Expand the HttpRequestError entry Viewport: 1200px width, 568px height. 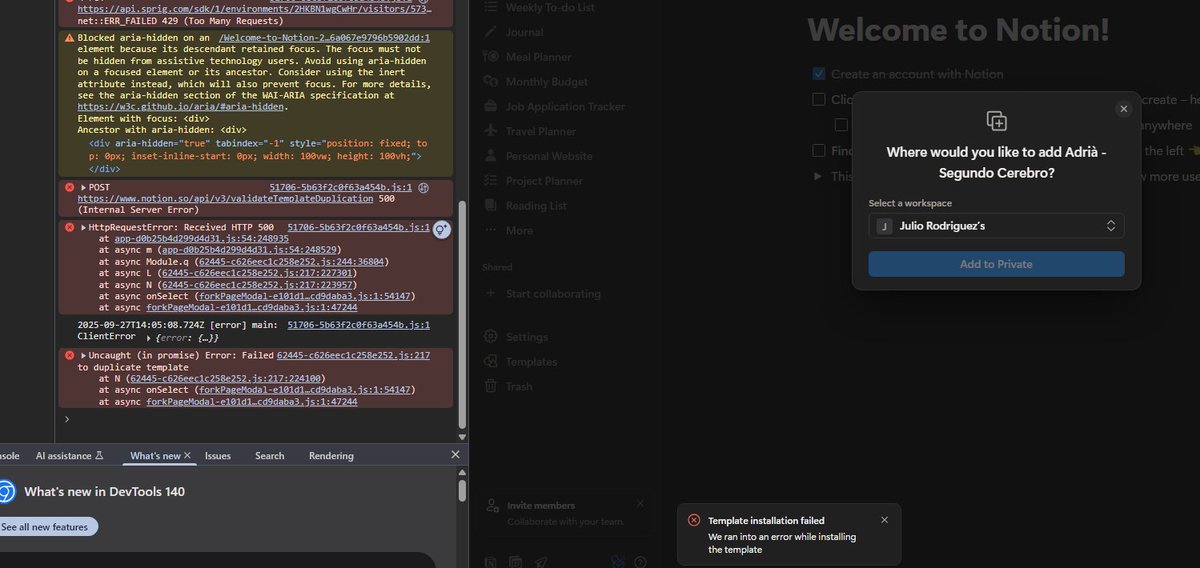(x=84, y=228)
